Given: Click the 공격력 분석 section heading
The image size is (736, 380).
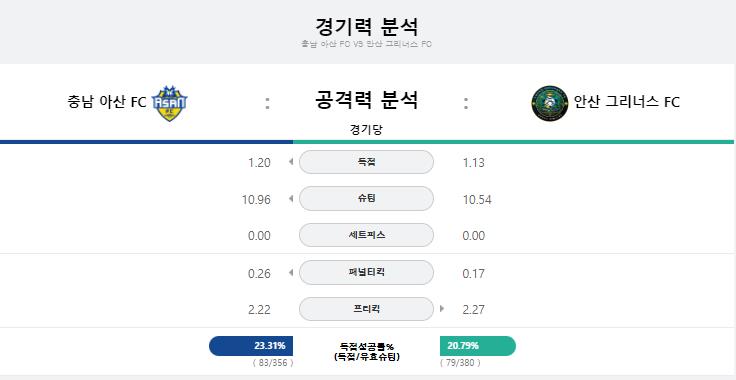Looking at the screenshot, I should coord(366,100).
